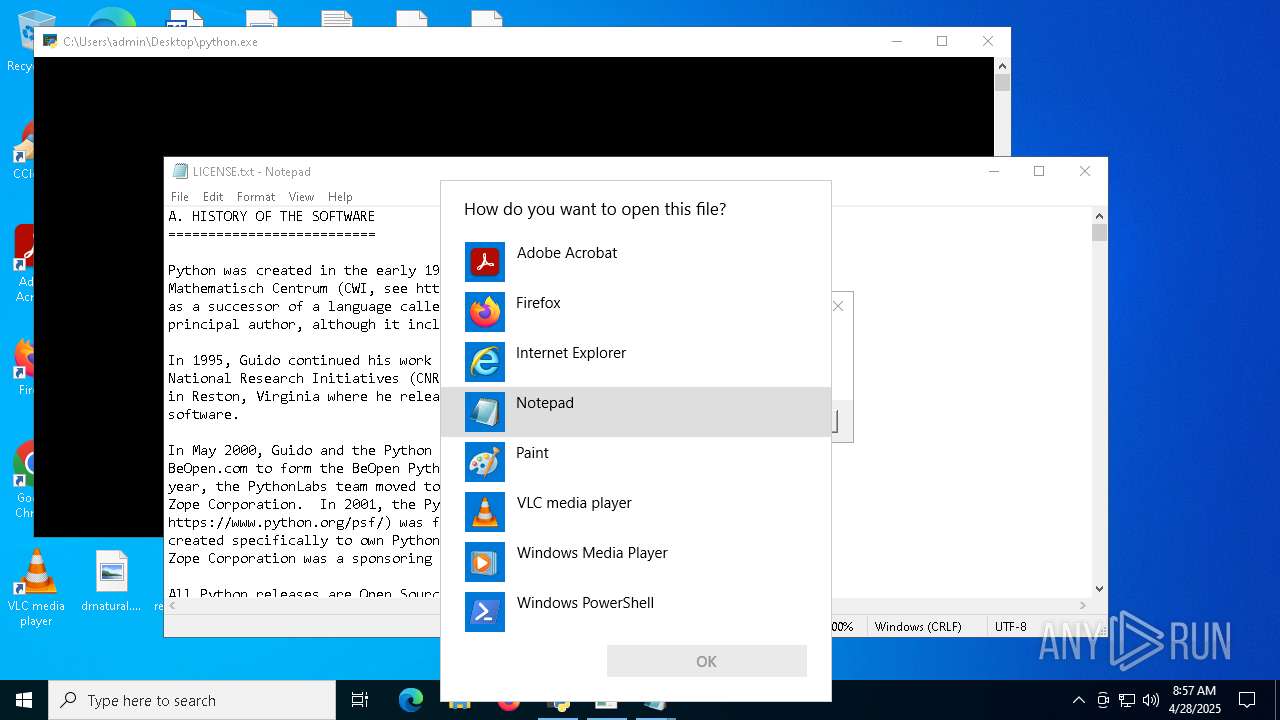This screenshot has width=1280, height=720.
Task: Open the Help menu in Notepad
Action: coord(340,197)
